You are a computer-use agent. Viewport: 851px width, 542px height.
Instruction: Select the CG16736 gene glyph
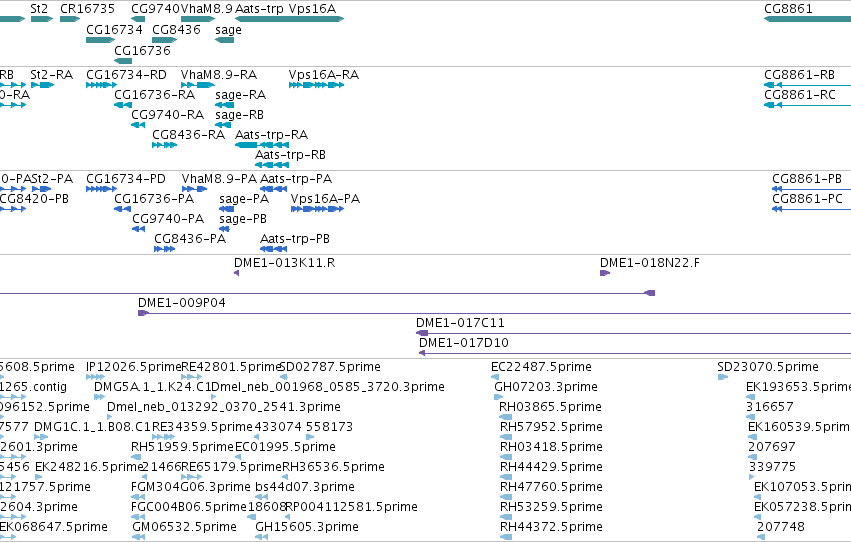123,61
